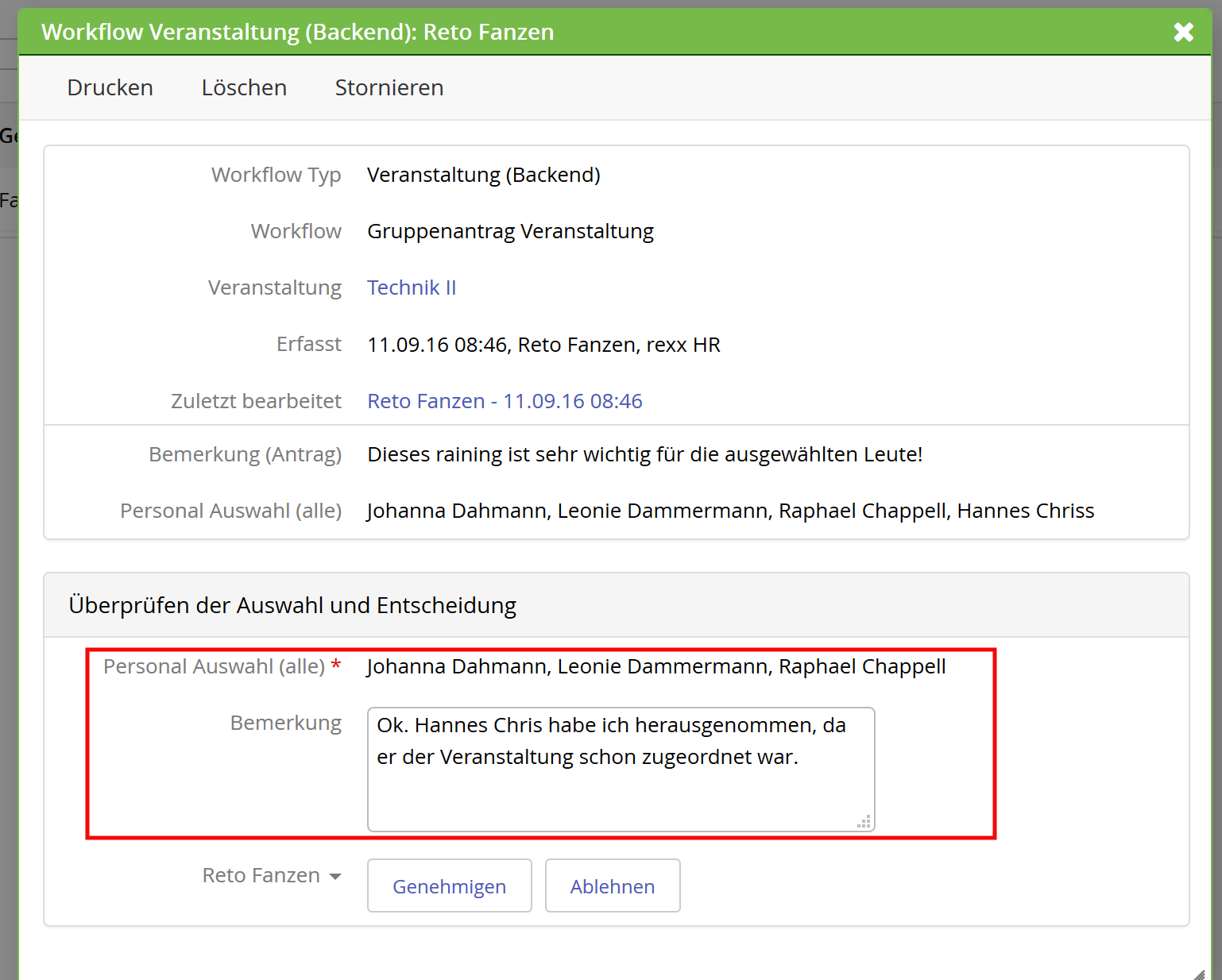Viewport: 1222px width, 980px height.
Task: Click the 'Veranstaltung (Backend)' workflow type value
Action: click(x=484, y=175)
